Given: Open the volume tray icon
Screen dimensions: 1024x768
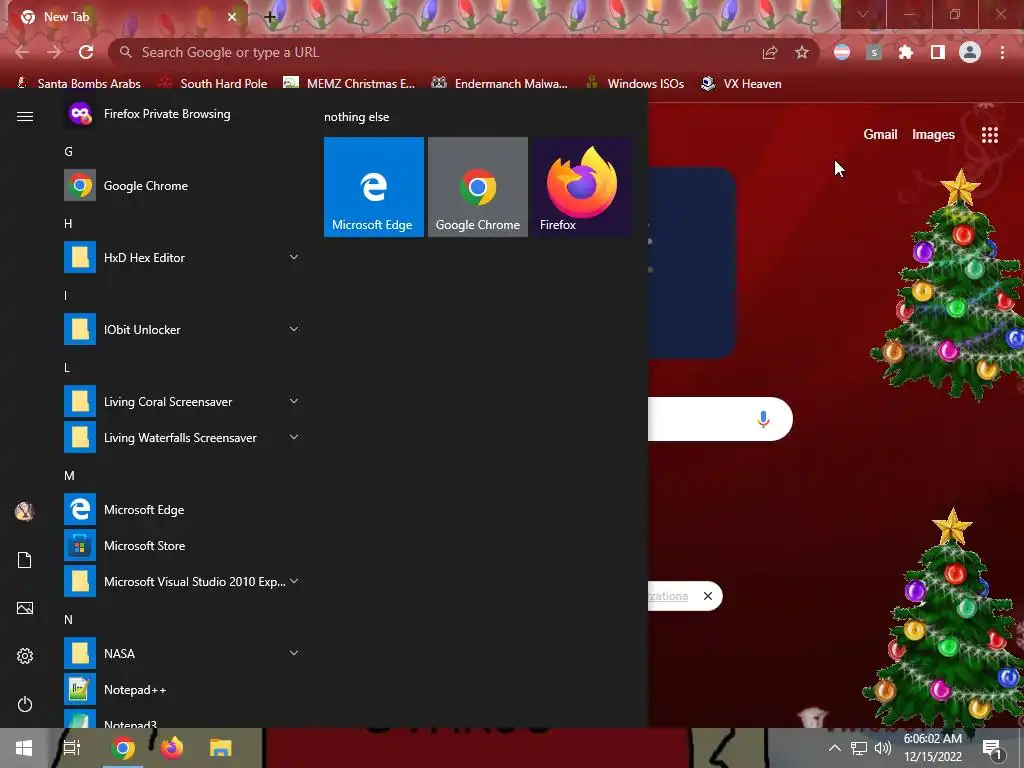Looking at the screenshot, I should 882,748.
